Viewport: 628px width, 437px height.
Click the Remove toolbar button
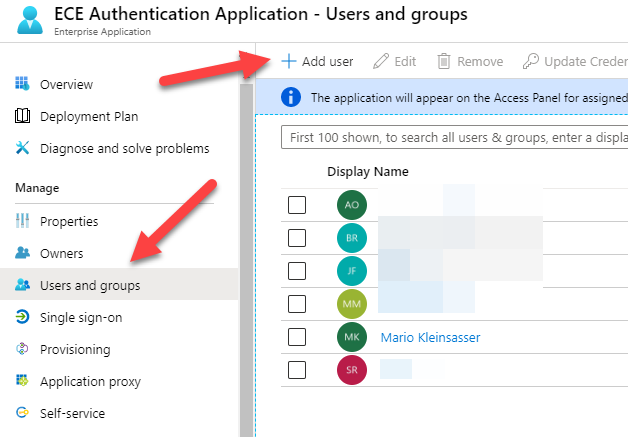tap(470, 61)
